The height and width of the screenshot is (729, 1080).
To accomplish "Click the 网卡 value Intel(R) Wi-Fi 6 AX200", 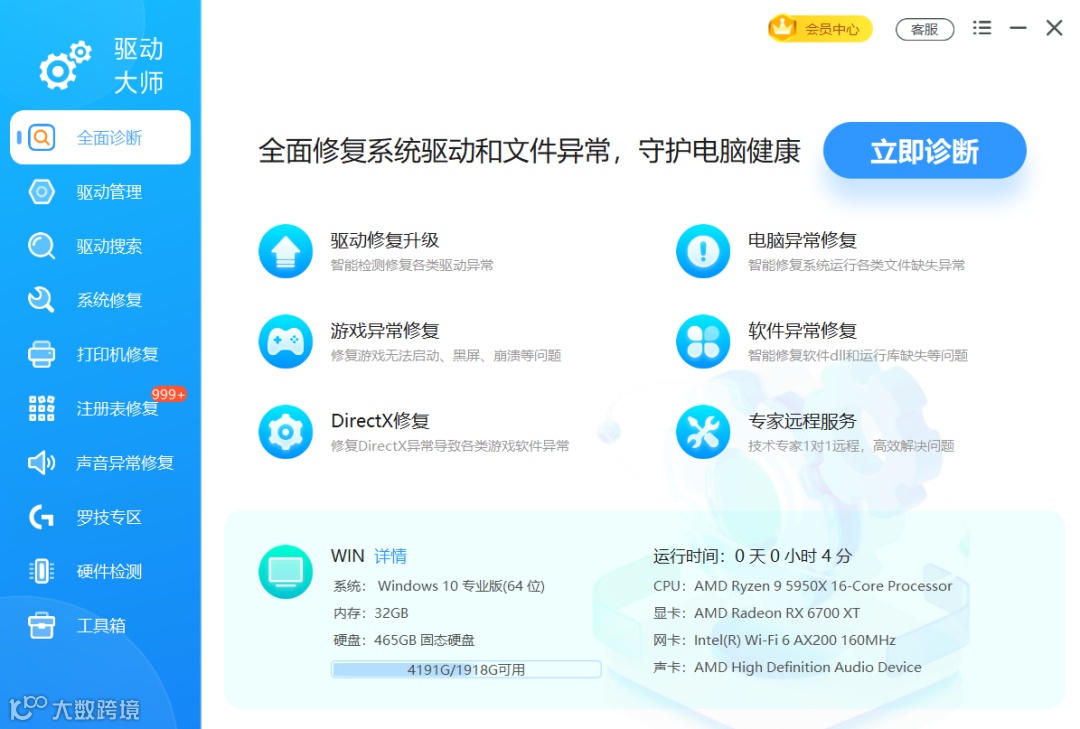I will click(795, 640).
